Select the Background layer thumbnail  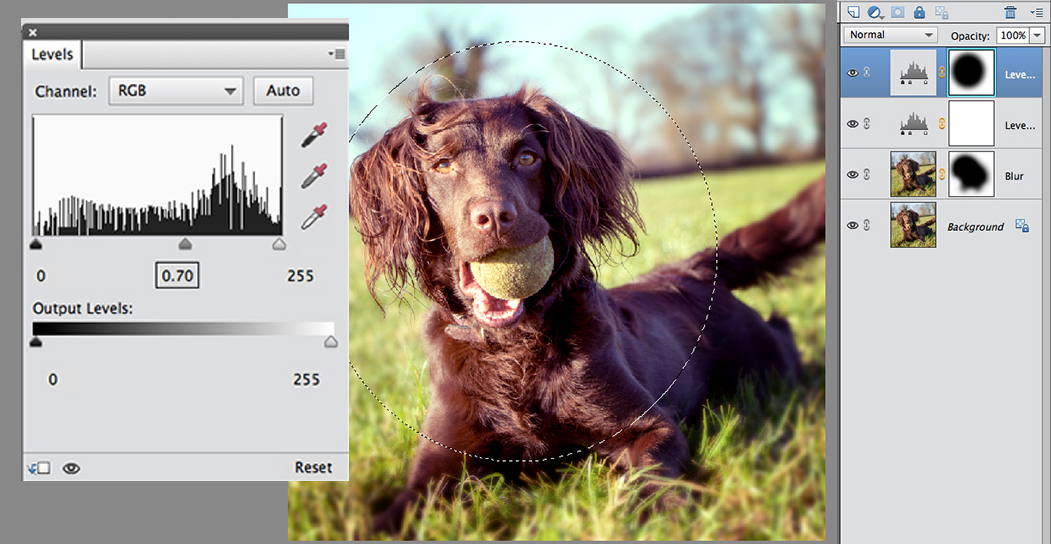pos(913,226)
